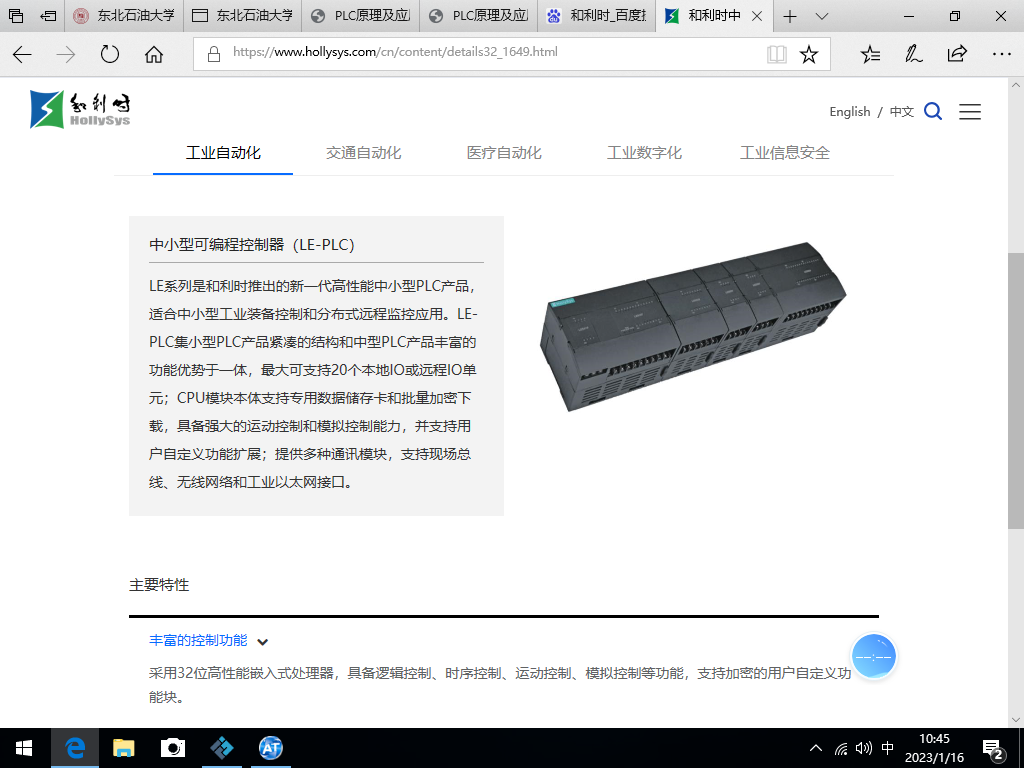Click the padlock site info icon
Image resolution: width=1024 pixels, height=768 pixels.
point(214,54)
